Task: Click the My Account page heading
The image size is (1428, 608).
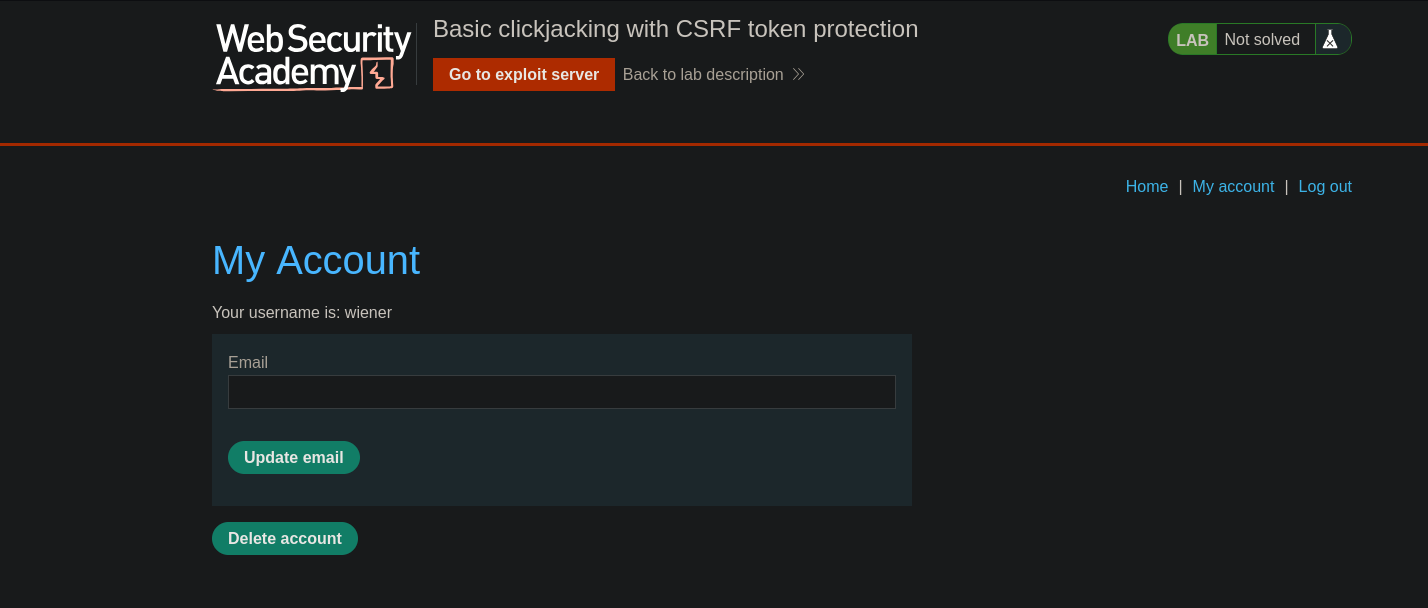Action: tap(316, 260)
